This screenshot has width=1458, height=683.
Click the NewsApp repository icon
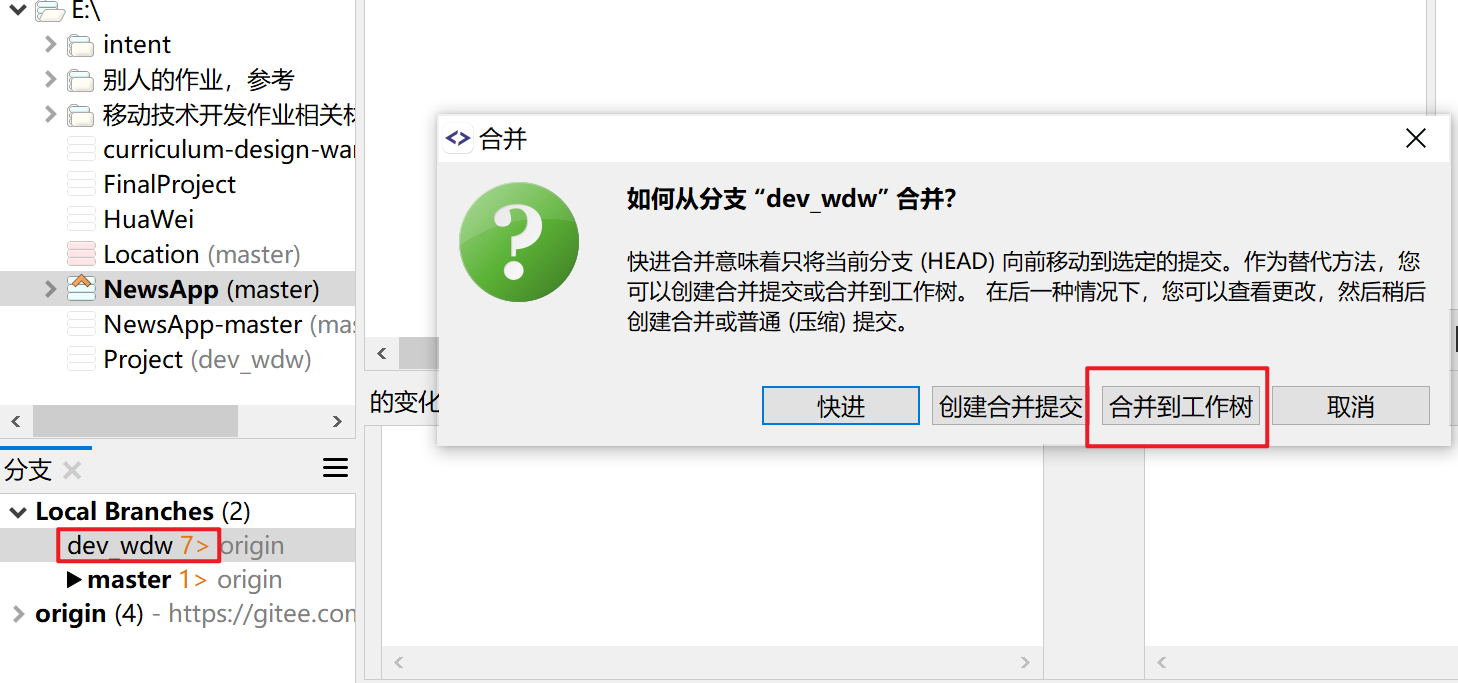coord(81,288)
